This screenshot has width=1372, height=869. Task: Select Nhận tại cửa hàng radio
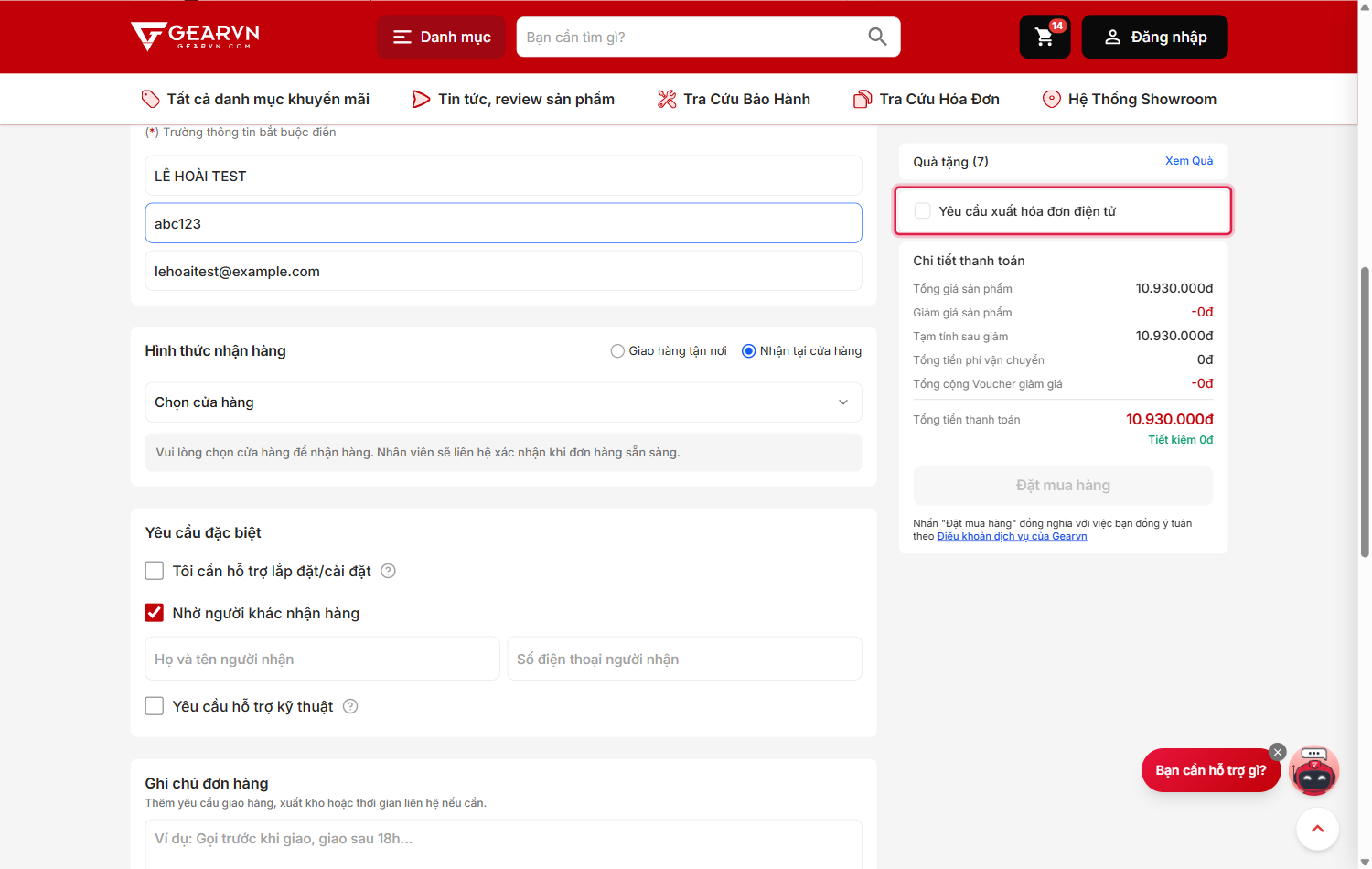(x=748, y=351)
